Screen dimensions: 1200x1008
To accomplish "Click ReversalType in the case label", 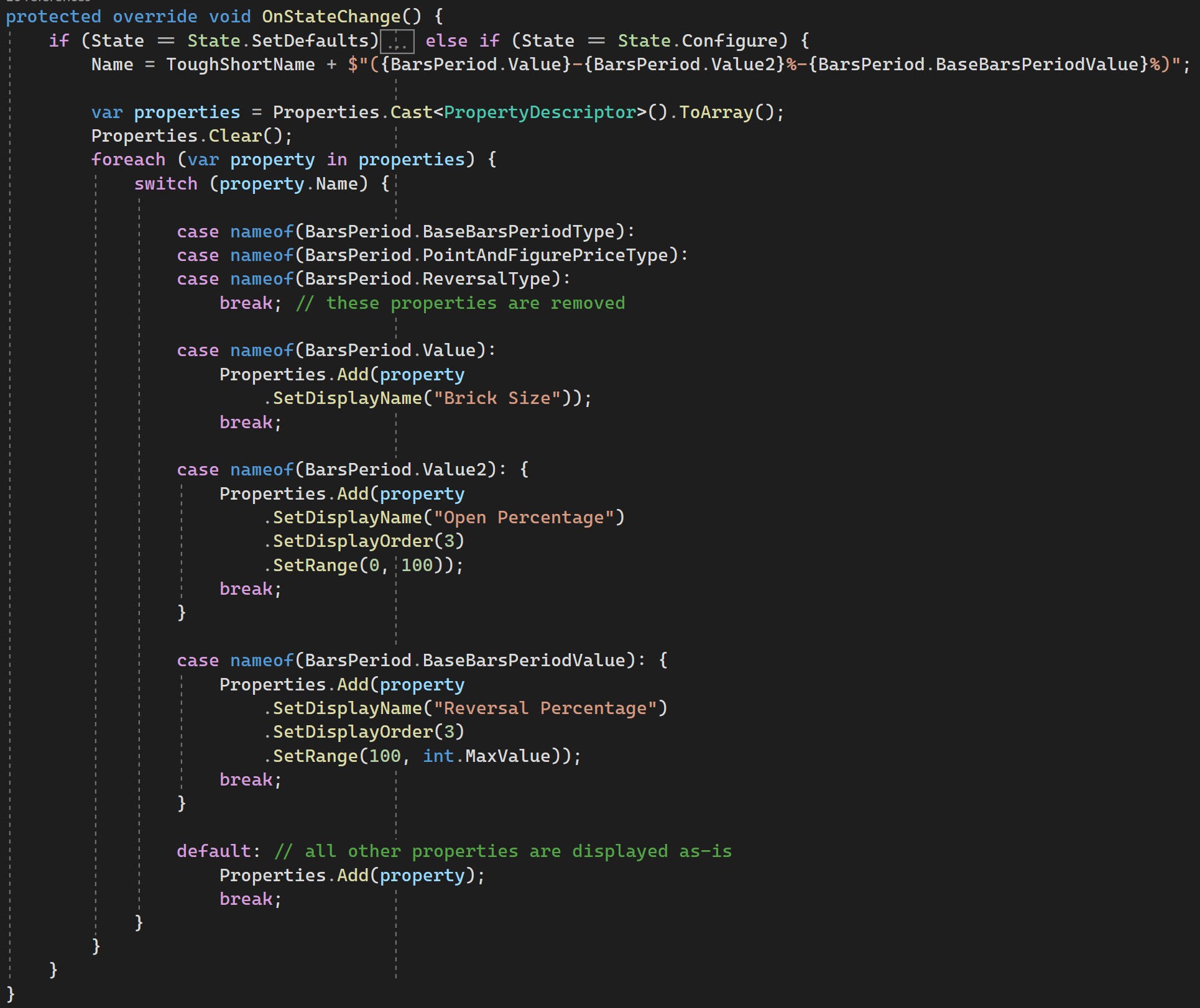I will [x=486, y=279].
